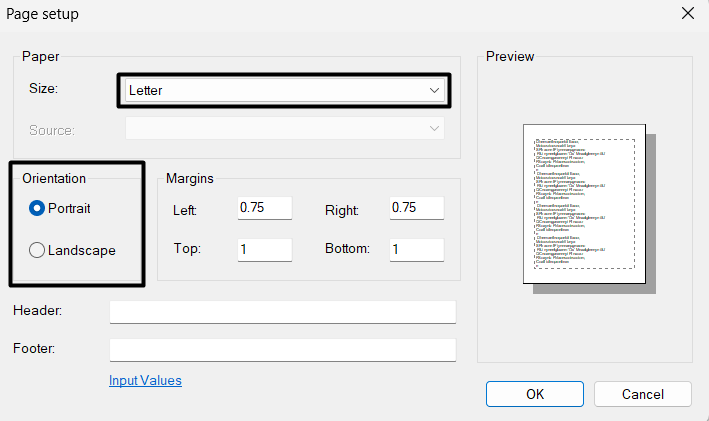Viewport: 709px width, 421px height.
Task: Confirm page setup with OK button
Action: click(535, 394)
